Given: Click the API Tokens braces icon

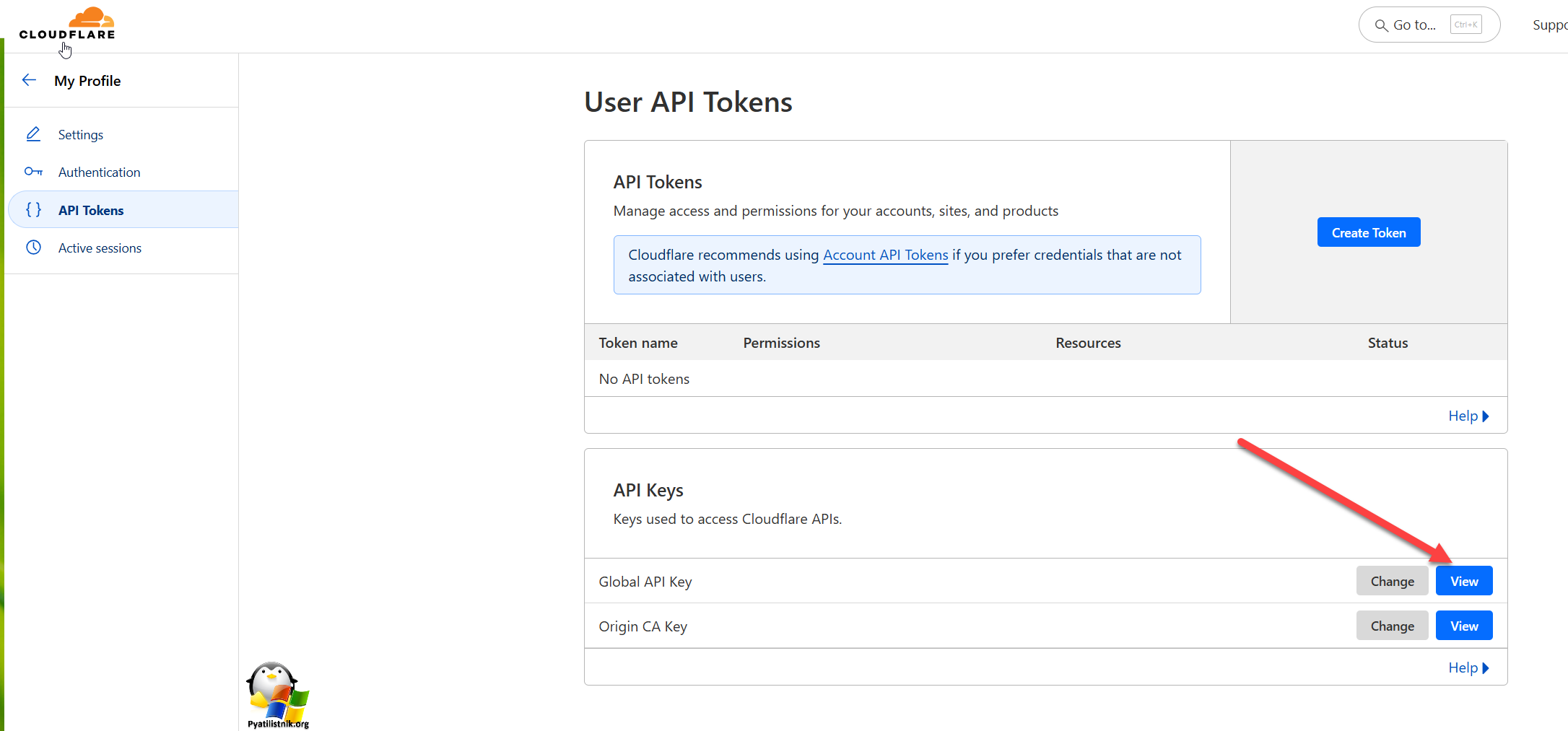Looking at the screenshot, I should pos(33,210).
